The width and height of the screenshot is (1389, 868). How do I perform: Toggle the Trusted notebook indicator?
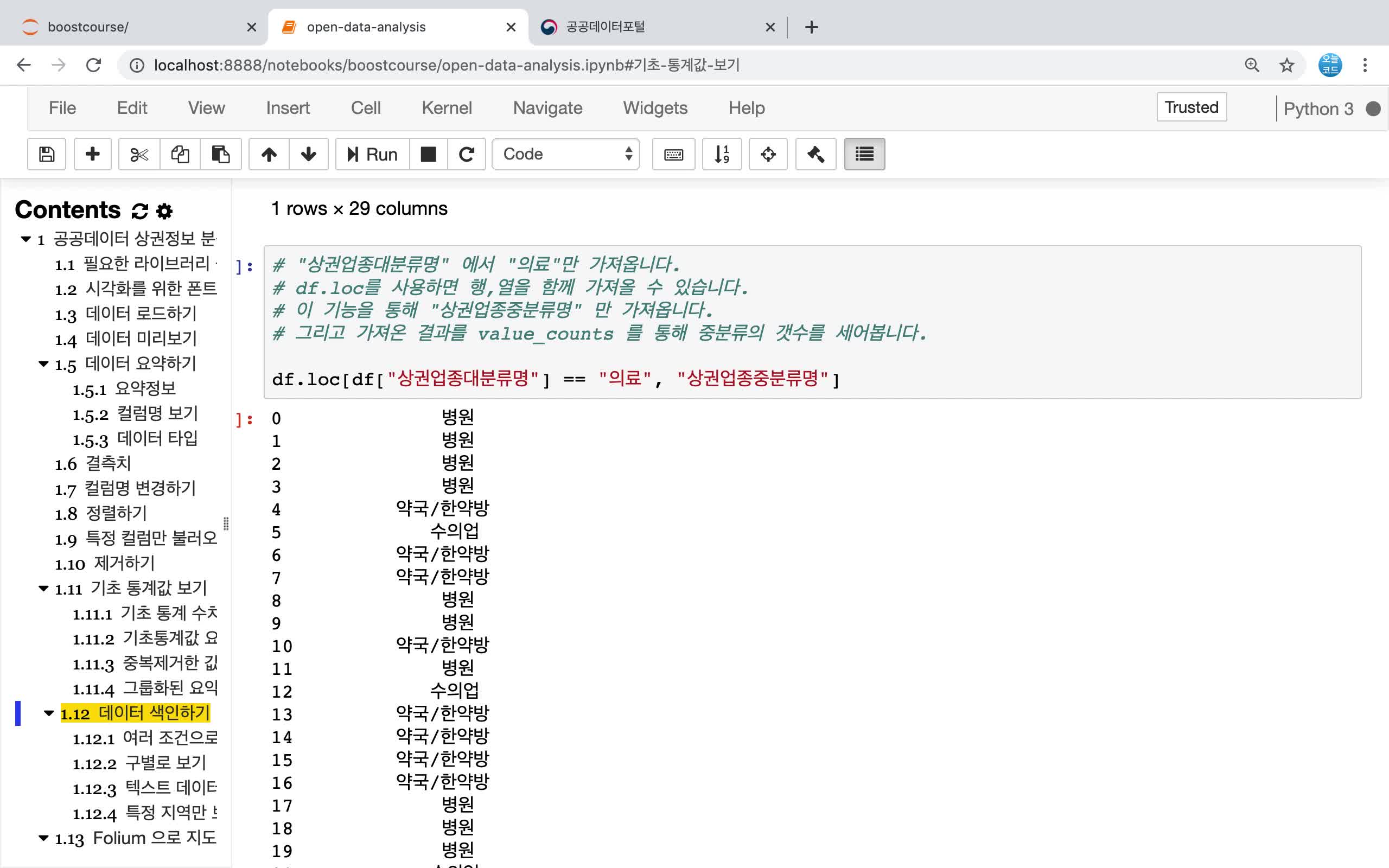click(1191, 107)
